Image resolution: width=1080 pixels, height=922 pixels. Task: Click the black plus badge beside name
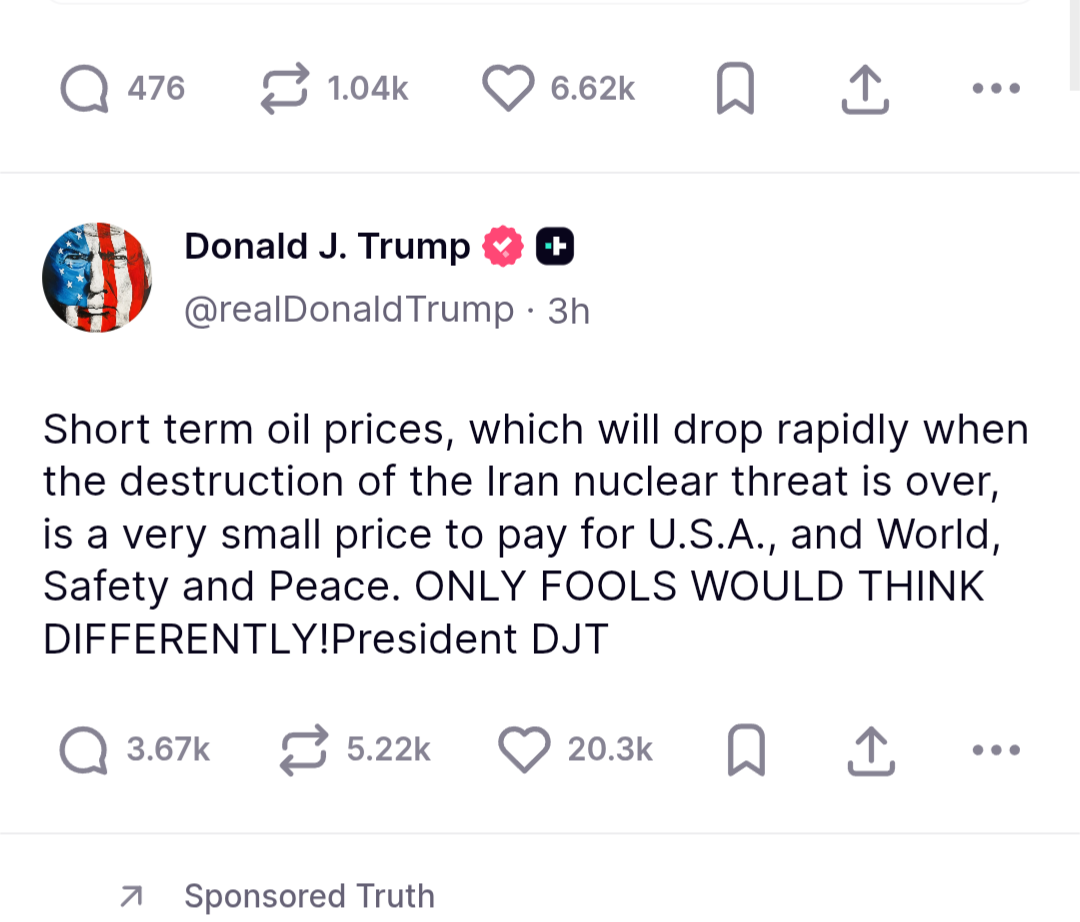coord(555,247)
